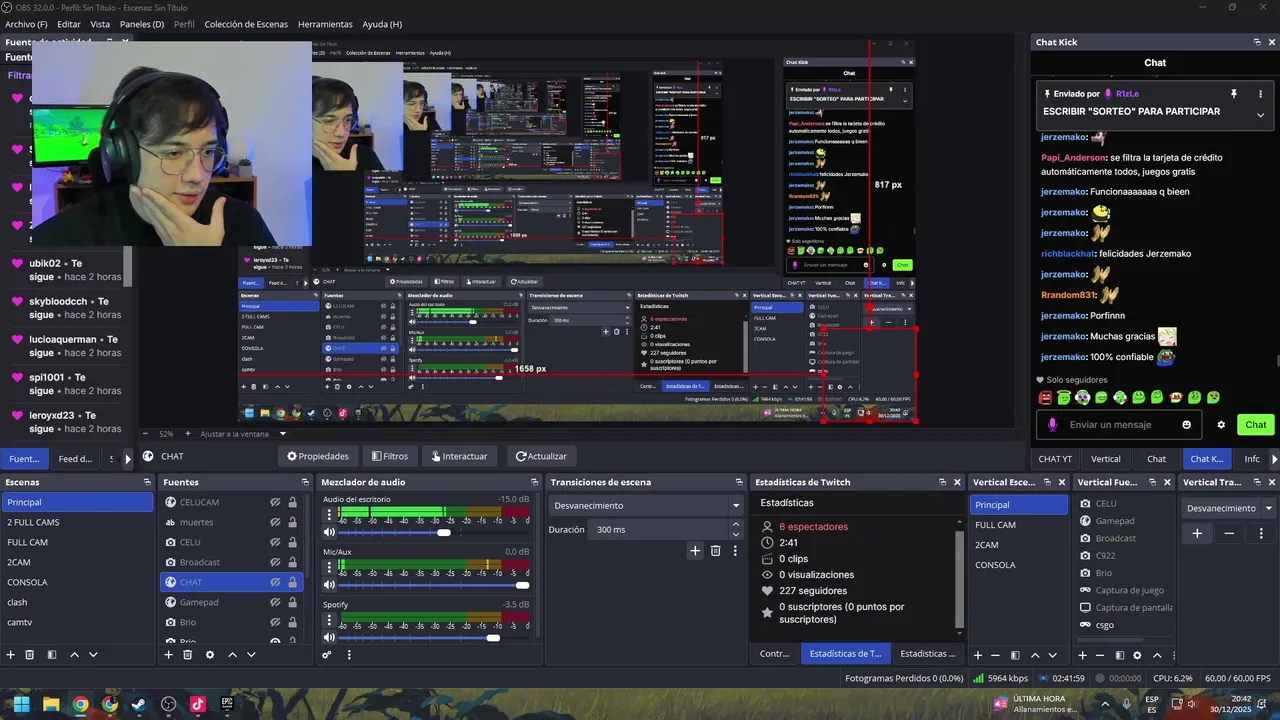The width and height of the screenshot is (1280, 720).
Task: Open transition properties three-dot icon
Action: coord(735,550)
